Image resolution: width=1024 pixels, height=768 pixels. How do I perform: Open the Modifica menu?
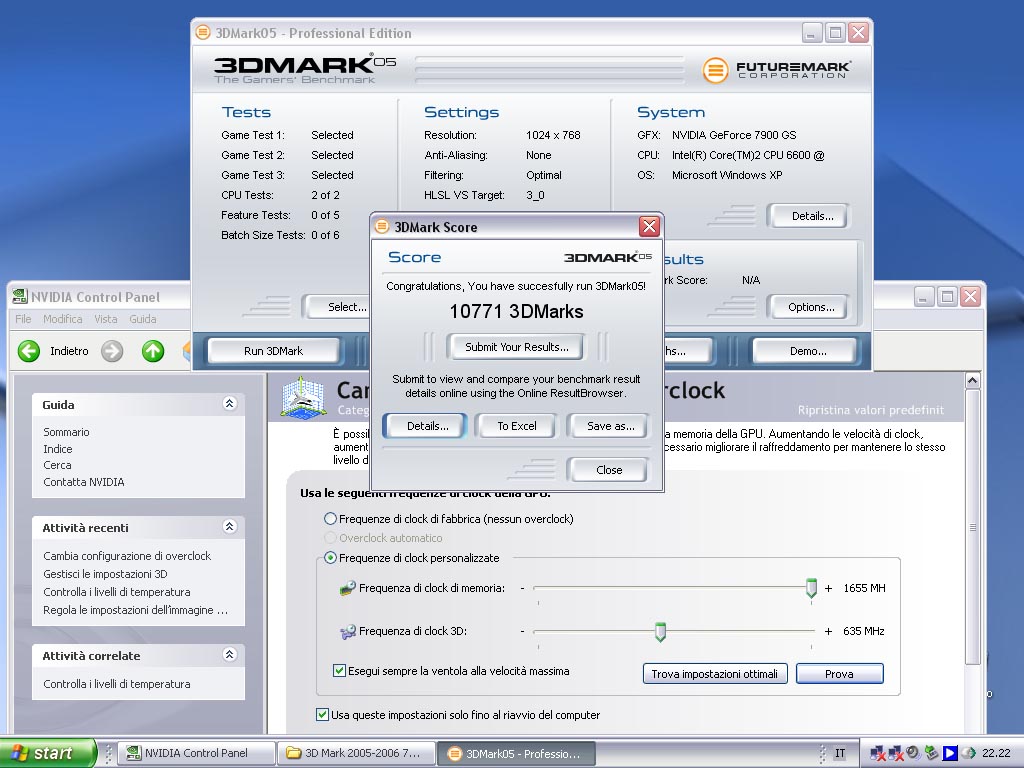click(x=63, y=319)
